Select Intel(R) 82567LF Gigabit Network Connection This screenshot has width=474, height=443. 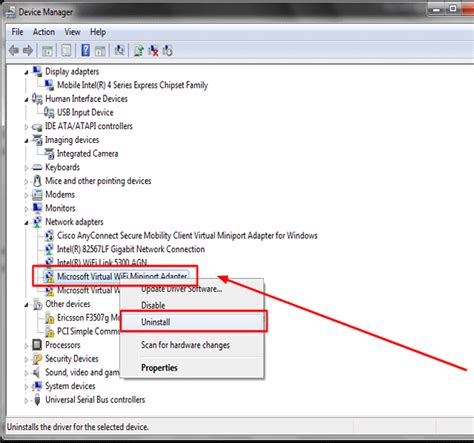[x=131, y=249]
